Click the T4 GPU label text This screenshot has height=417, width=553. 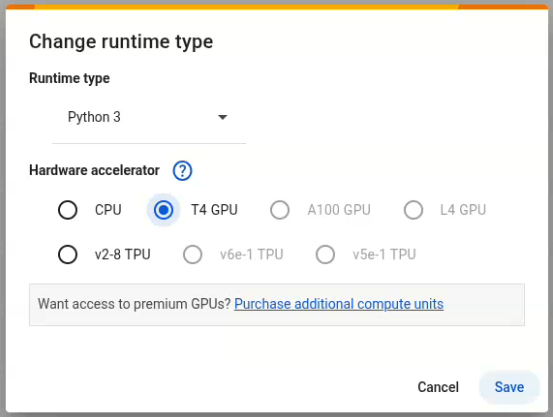214,210
